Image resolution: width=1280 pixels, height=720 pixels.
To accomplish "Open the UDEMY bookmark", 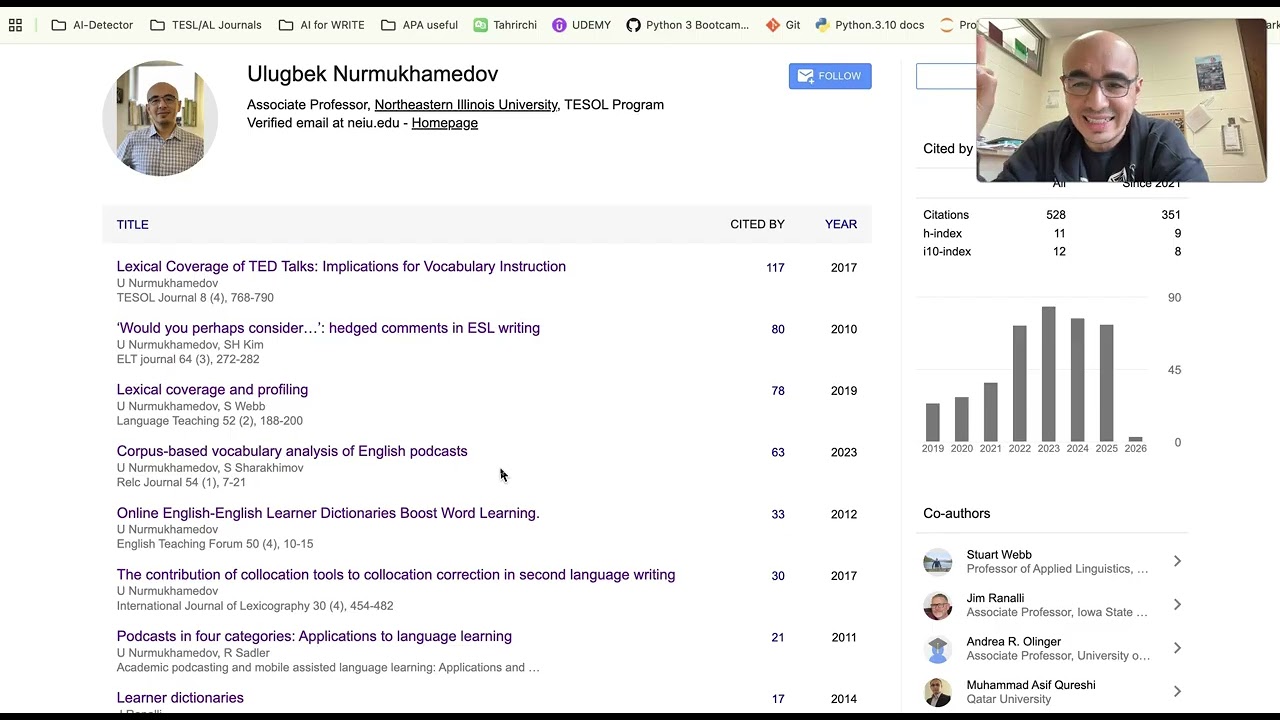I will click(581, 25).
